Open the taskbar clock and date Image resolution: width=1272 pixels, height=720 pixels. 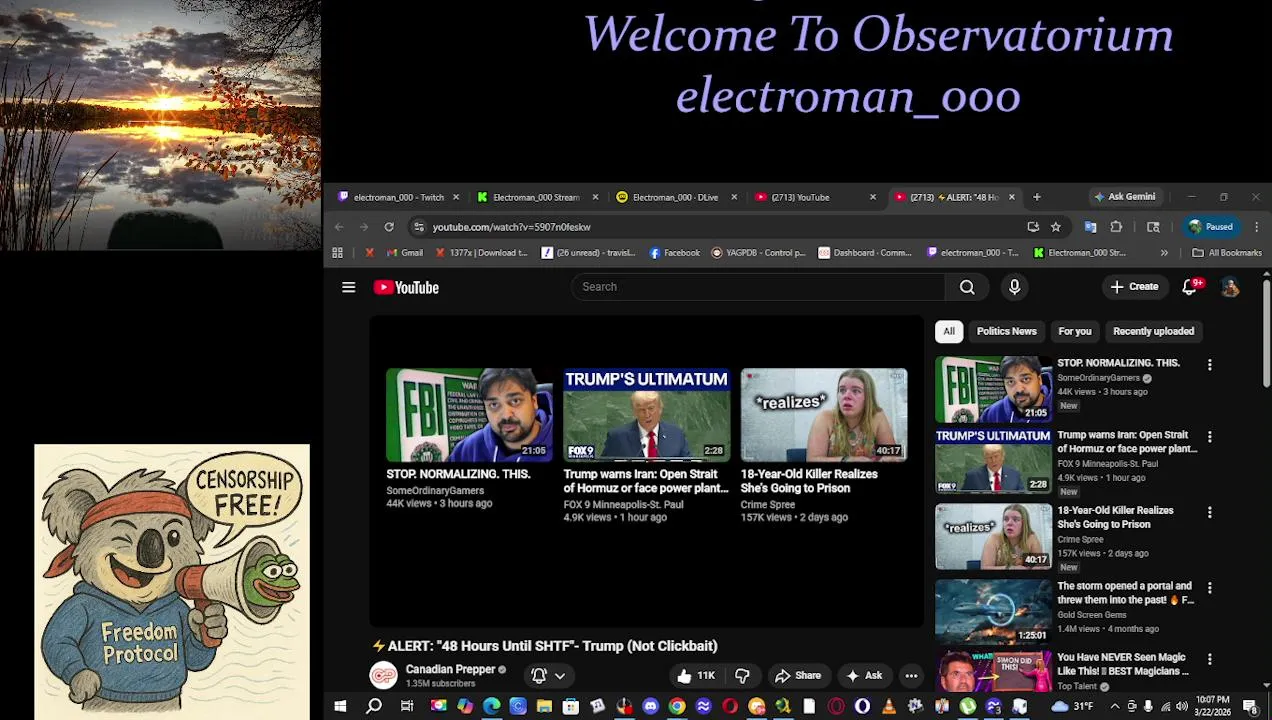[x=1212, y=706]
